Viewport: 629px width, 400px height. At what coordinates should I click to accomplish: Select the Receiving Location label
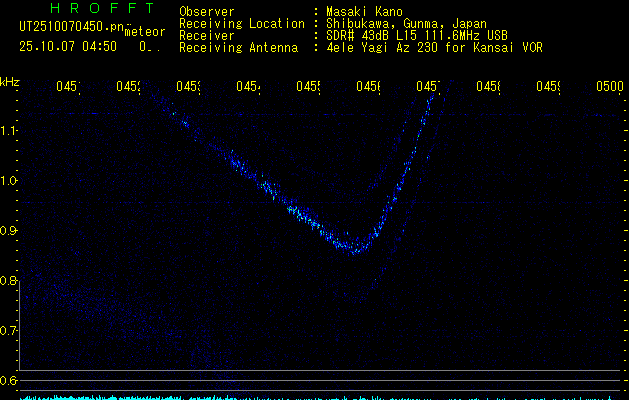point(241,23)
